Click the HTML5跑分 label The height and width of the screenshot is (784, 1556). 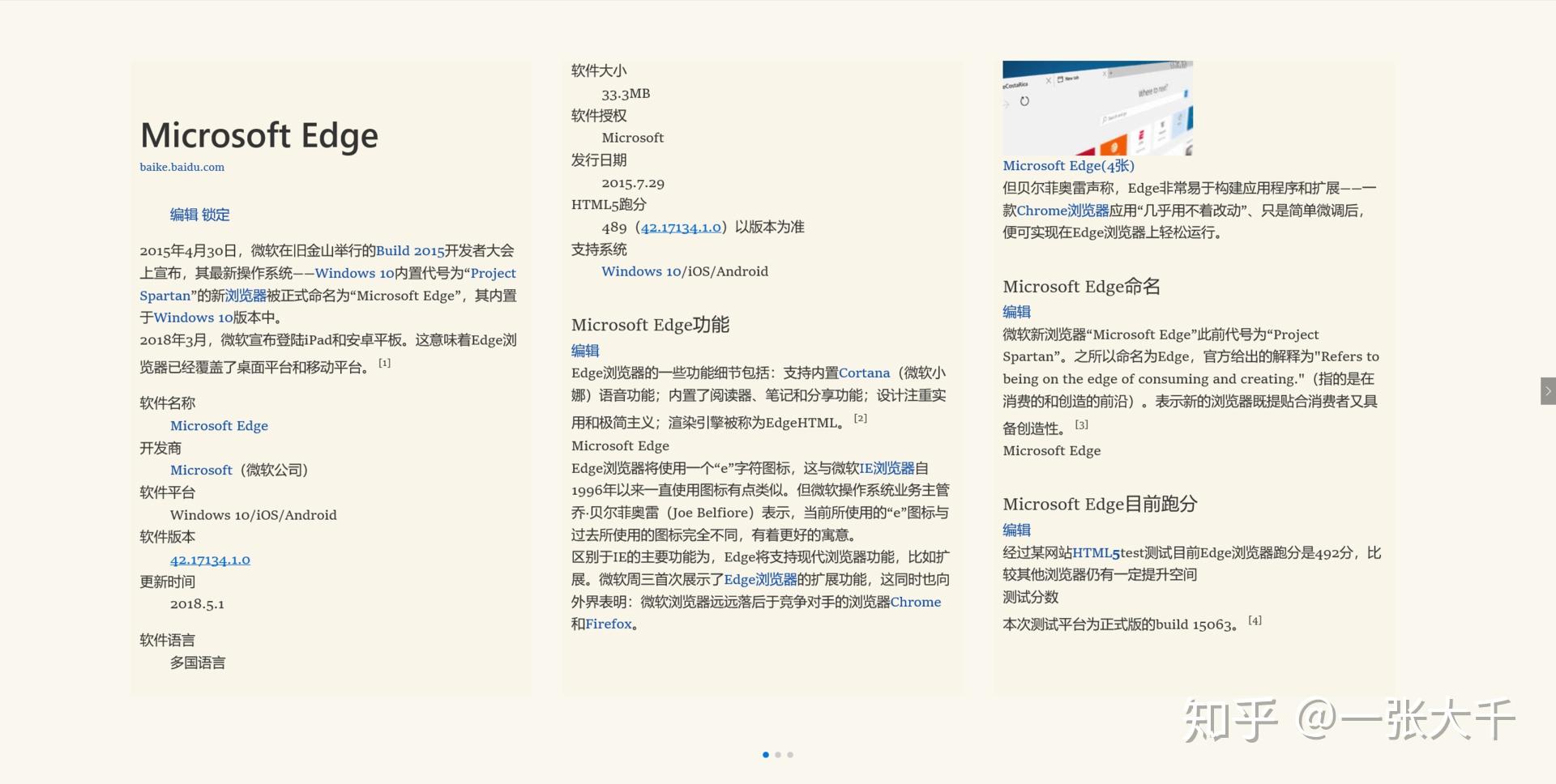(609, 205)
